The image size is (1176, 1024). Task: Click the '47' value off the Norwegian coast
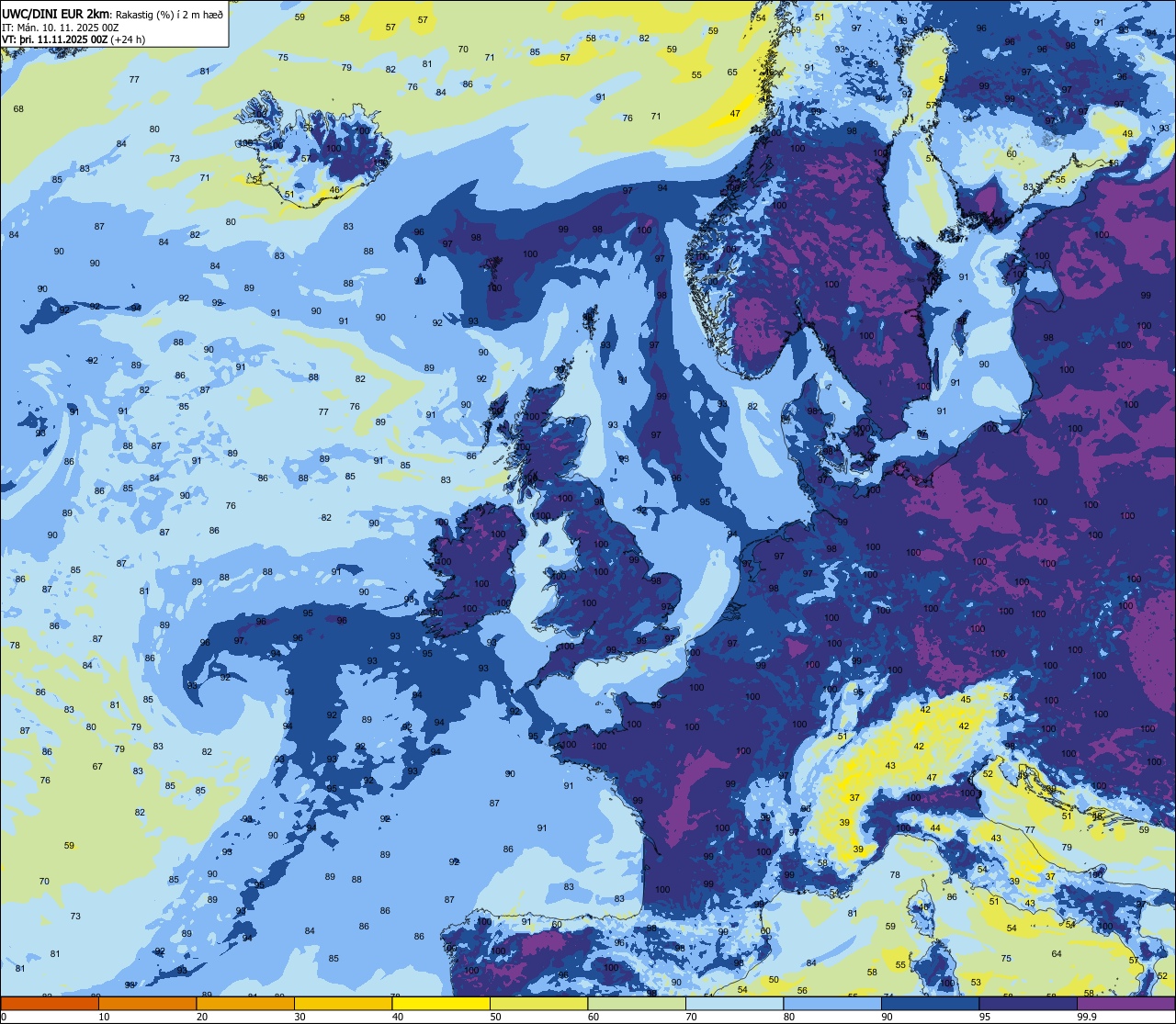pyautogui.click(x=735, y=114)
